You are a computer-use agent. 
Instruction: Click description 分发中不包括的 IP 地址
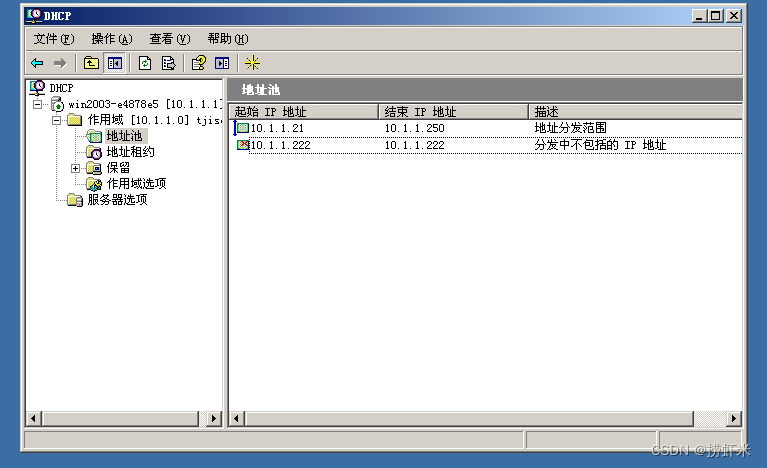[x=600, y=145]
